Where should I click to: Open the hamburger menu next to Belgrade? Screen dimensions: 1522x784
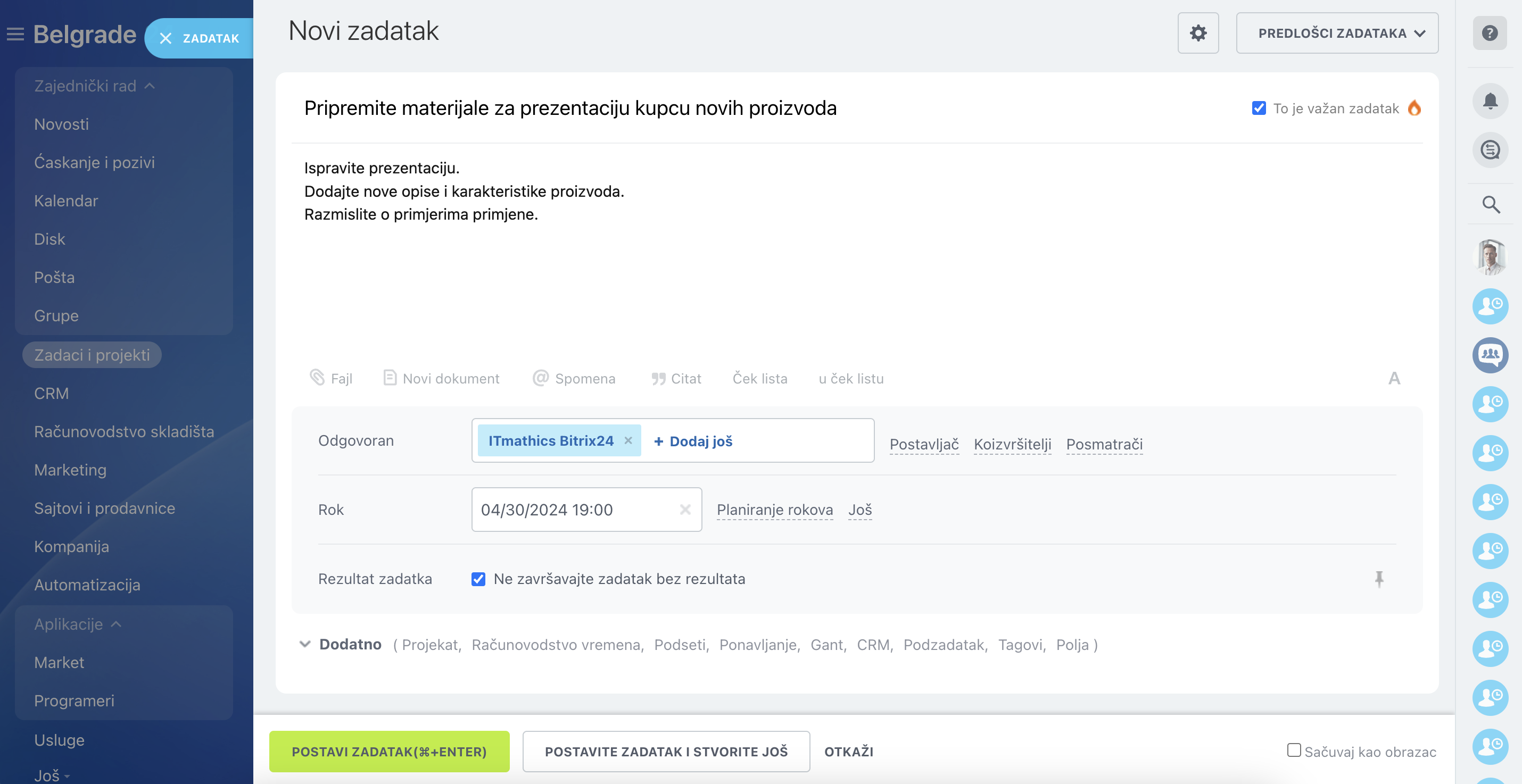click(x=15, y=35)
